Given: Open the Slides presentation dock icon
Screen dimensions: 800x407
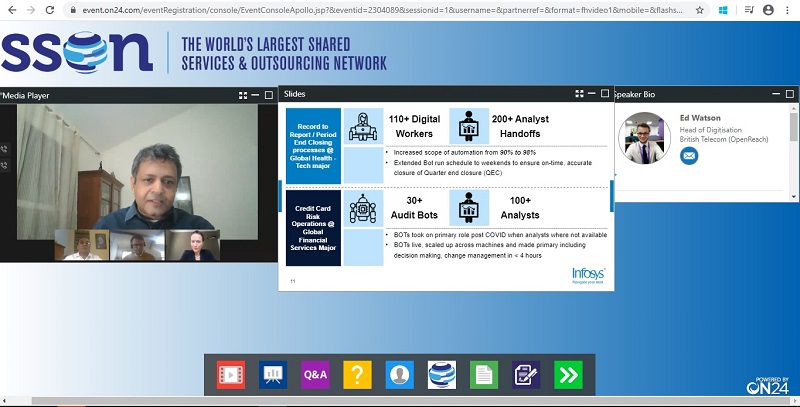Looking at the screenshot, I should coord(273,375).
